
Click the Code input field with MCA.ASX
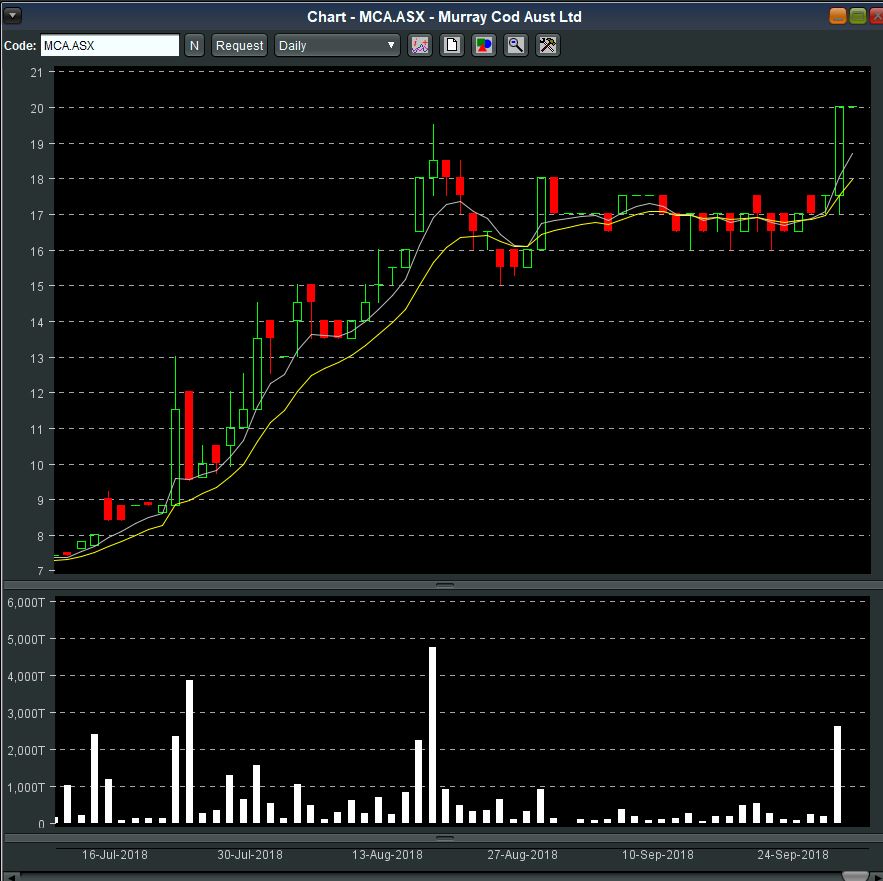110,46
